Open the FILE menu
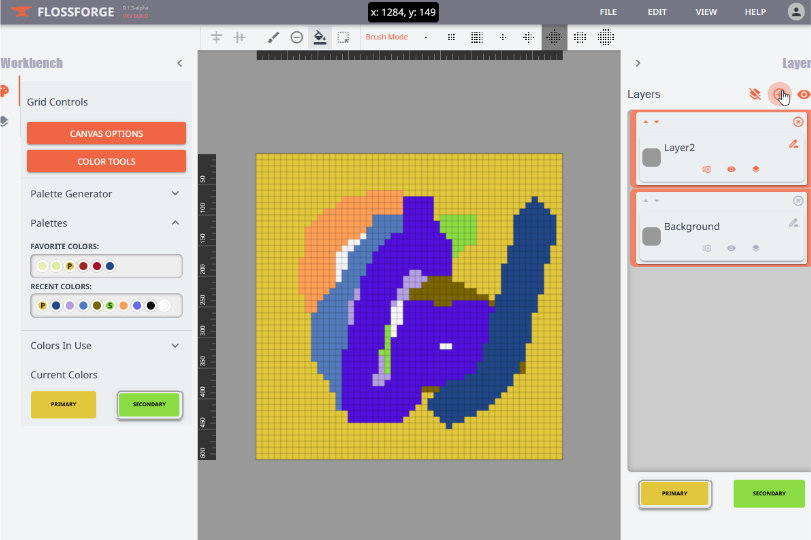This screenshot has width=811, height=540. pyautogui.click(x=608, y=12)
